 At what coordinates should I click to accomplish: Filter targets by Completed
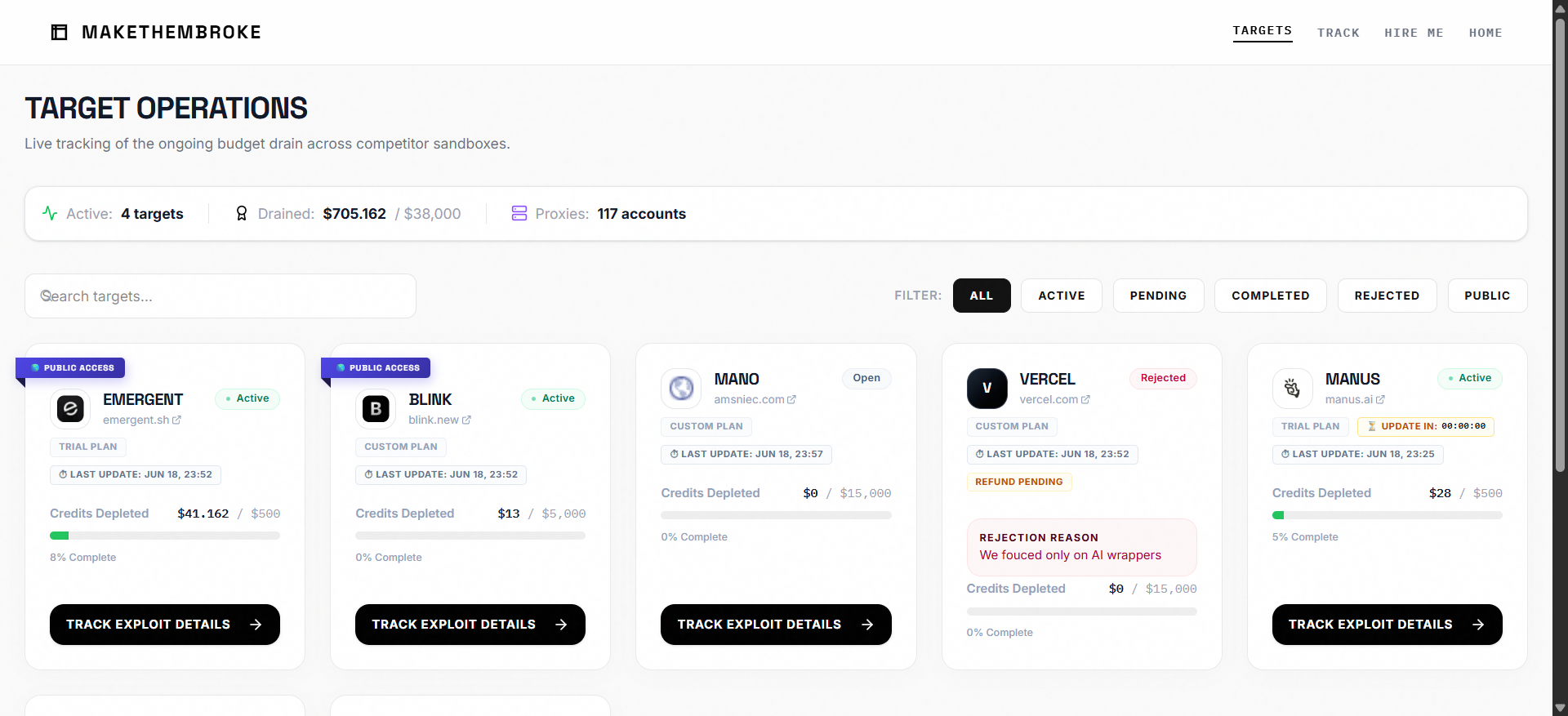click(x=1271, y=296)
